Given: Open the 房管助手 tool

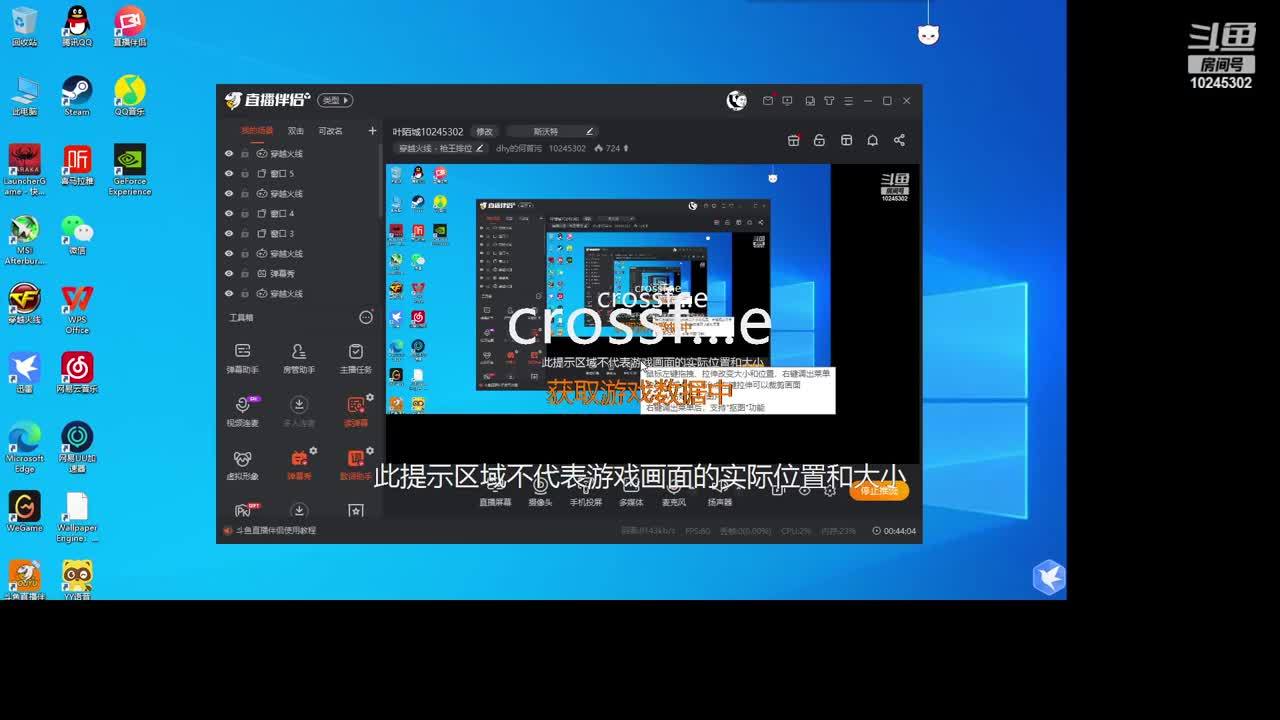Looking at the screenshot, I should coord(298,357).
